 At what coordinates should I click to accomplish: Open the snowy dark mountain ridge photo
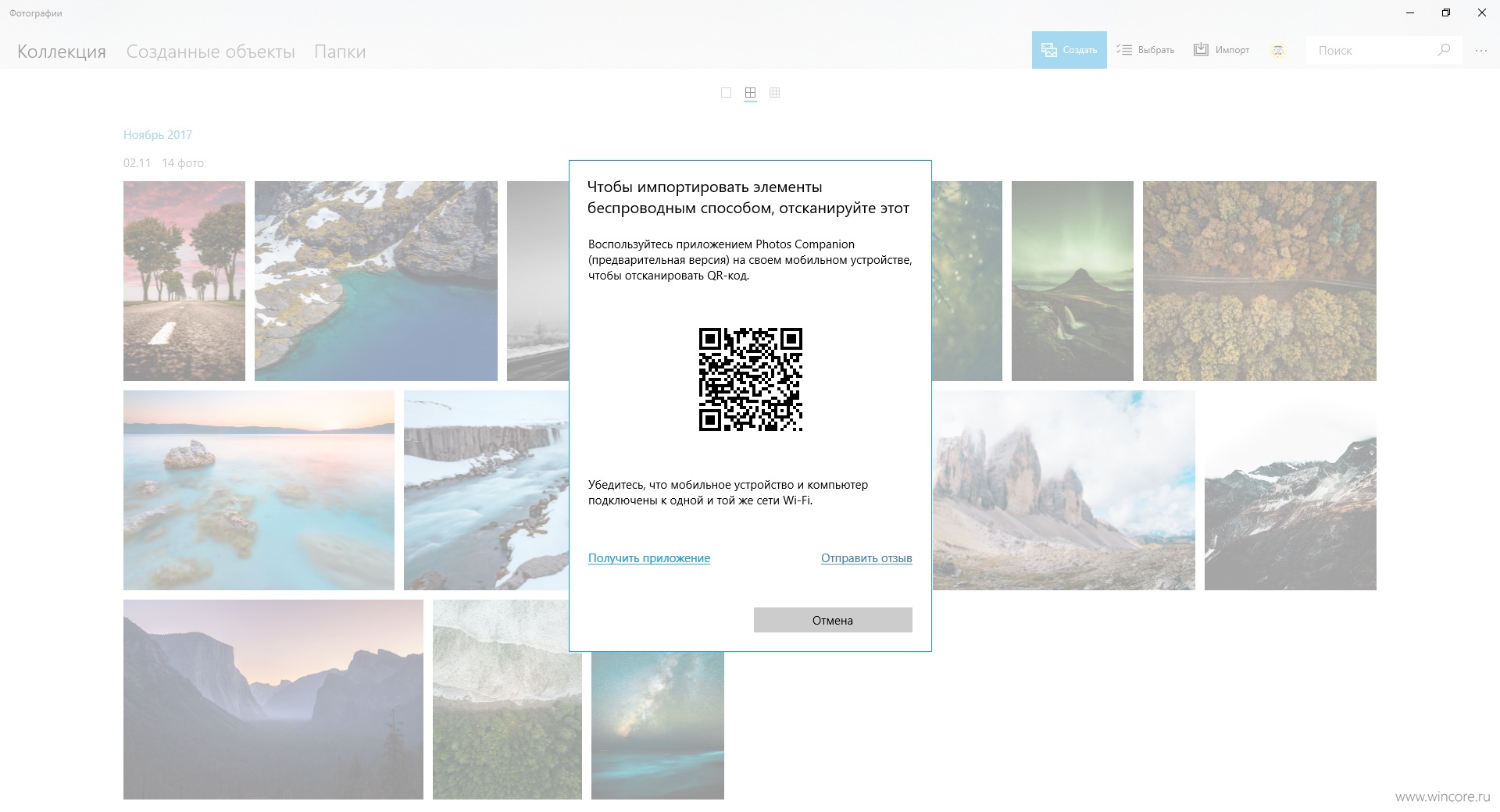point(1291,490)
